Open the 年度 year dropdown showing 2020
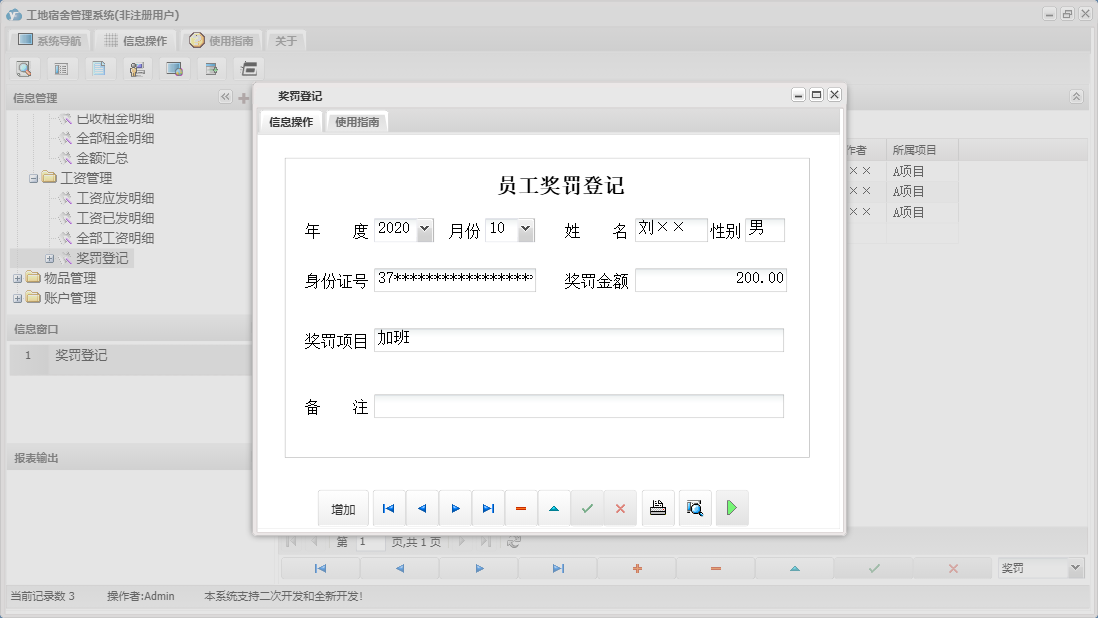Image resolution: width=1098 pixels, height=618 pixels. point(425,229)
